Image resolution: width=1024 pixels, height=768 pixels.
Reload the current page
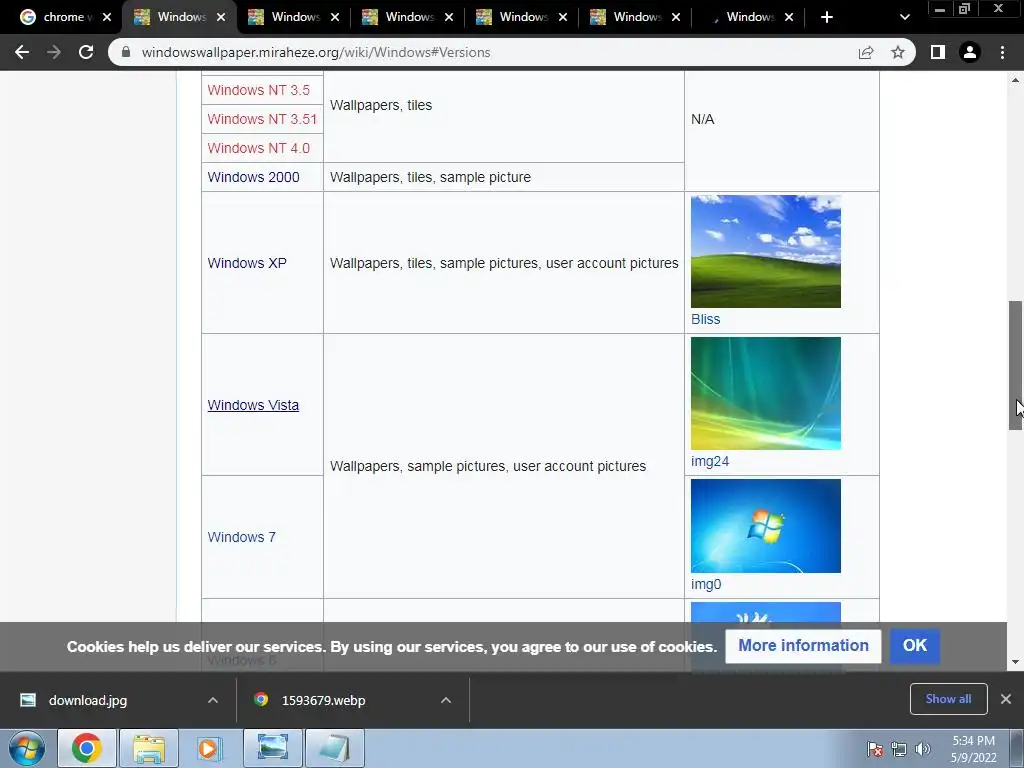point(86,52)
